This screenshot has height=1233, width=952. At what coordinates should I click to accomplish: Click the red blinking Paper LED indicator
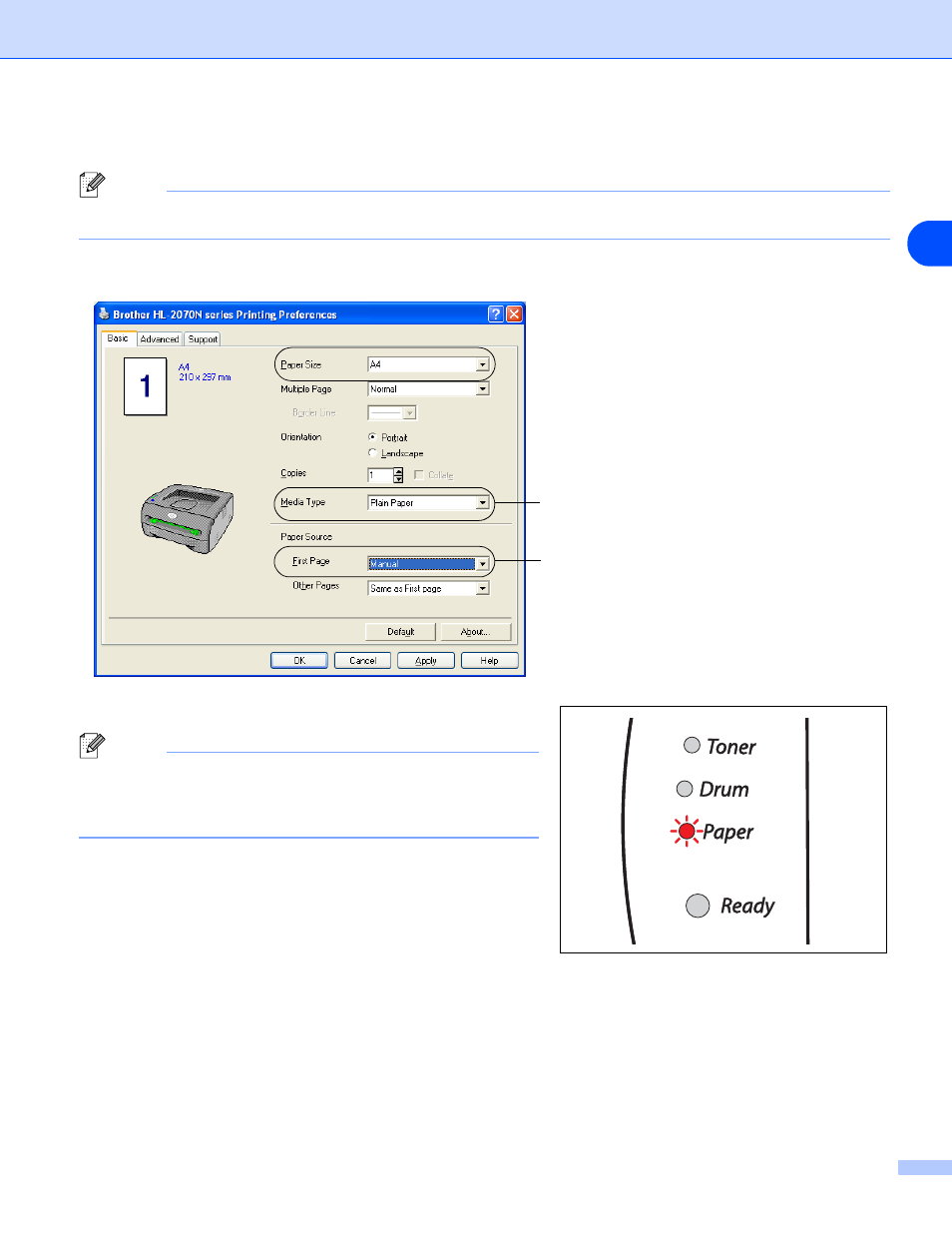coord(687,831)
